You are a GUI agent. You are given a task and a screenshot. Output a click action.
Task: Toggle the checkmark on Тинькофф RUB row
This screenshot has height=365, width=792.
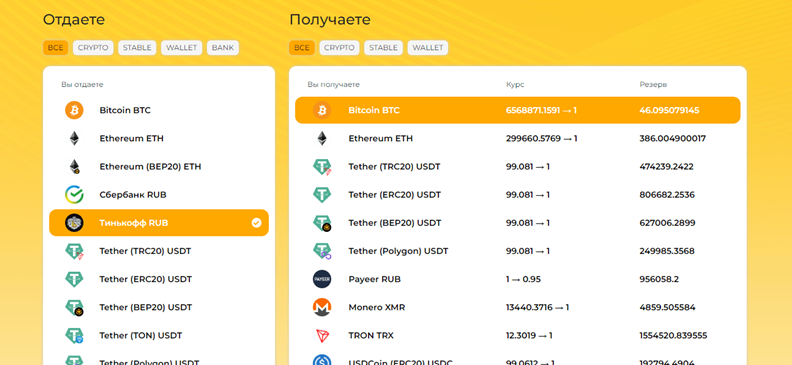[x=257, y=223]
